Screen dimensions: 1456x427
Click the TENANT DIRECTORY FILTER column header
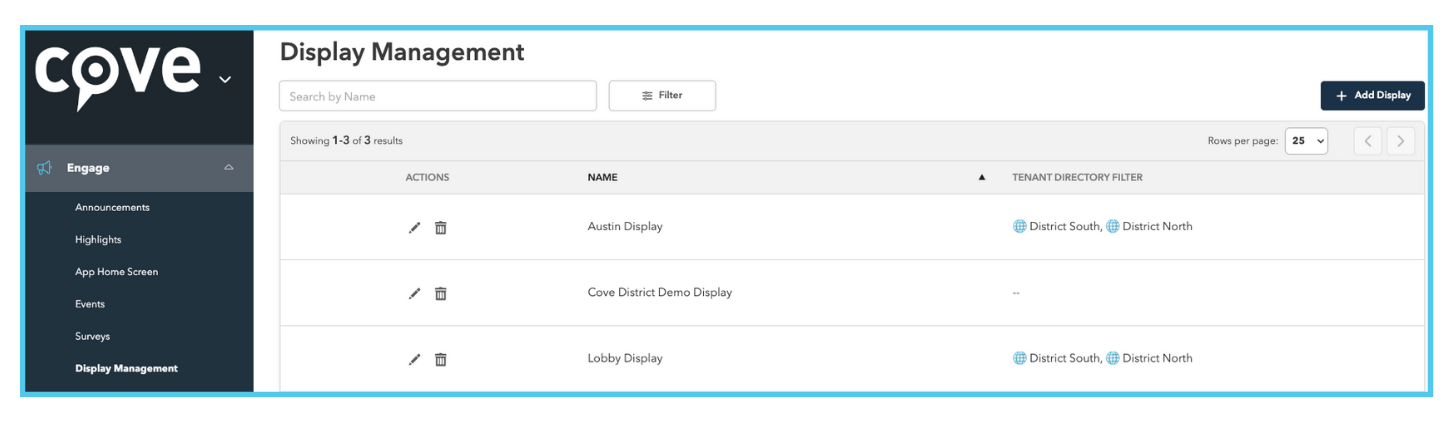tap(1077, 177)
